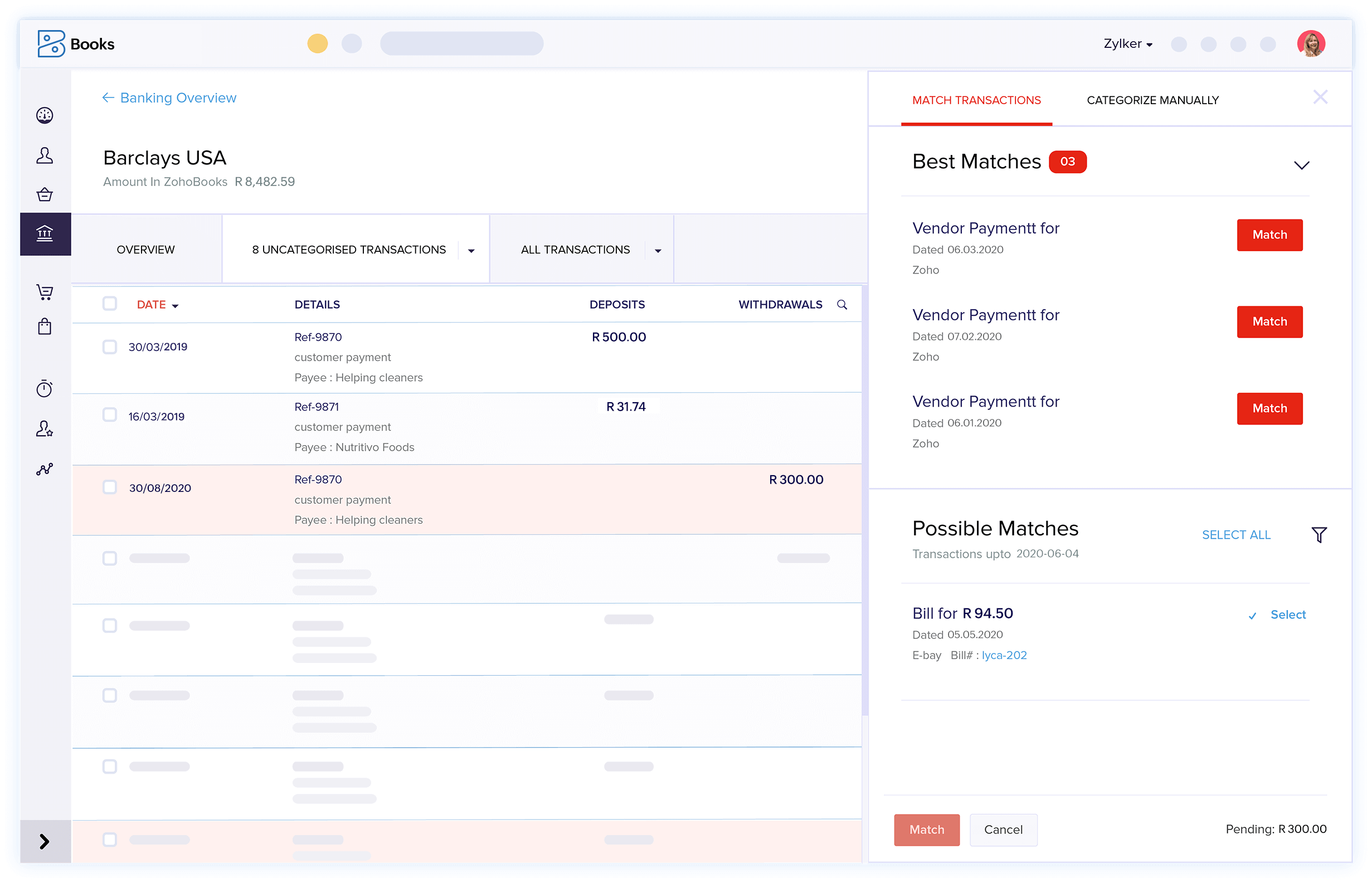Viewport: 1372px width, 883px height.
Task: Click Match for Vendor Paymentt dated 06.03.2020
Action: pos(1269,235)
